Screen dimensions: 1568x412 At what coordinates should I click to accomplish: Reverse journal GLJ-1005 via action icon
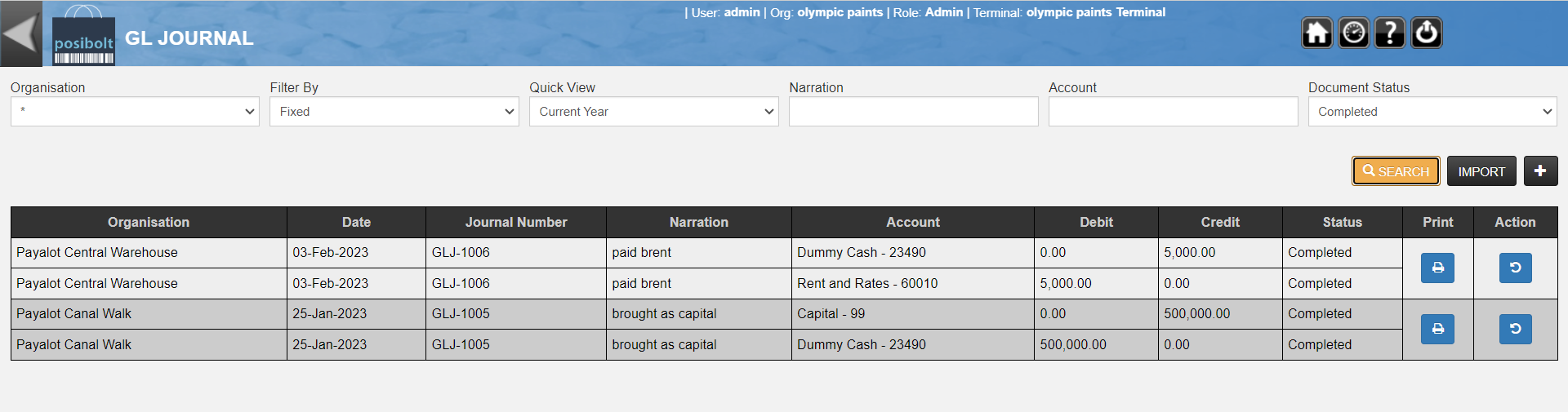pos(1515,329)
